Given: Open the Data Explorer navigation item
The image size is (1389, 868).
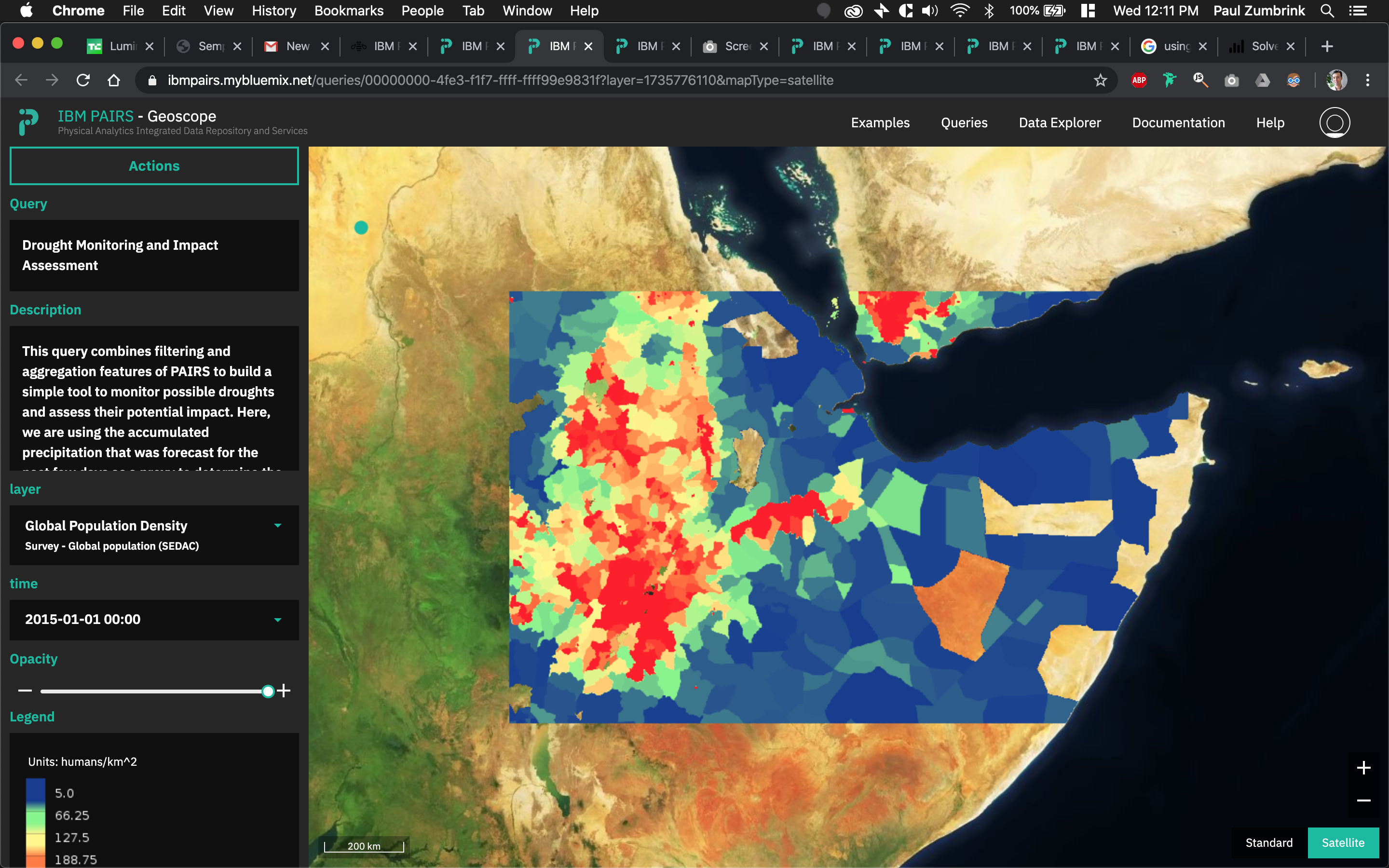Looking at the screenshot, I should coord(1060,123).
